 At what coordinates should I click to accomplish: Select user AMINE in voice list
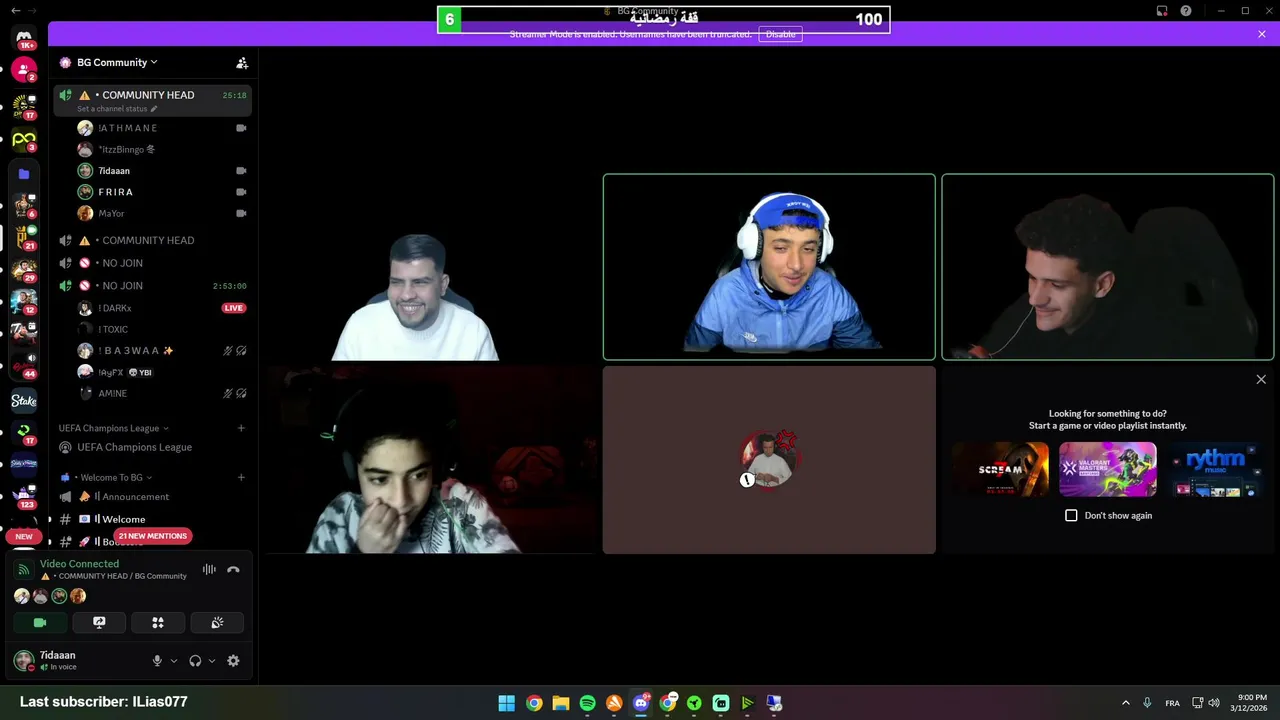pos(162,394)
